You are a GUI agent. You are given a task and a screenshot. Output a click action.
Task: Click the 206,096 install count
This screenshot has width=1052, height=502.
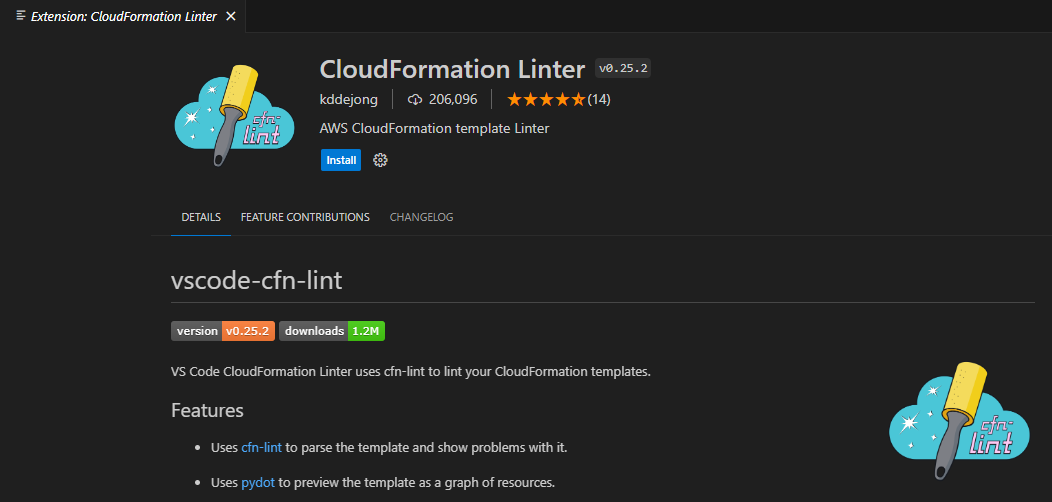[x=453, y=100]
